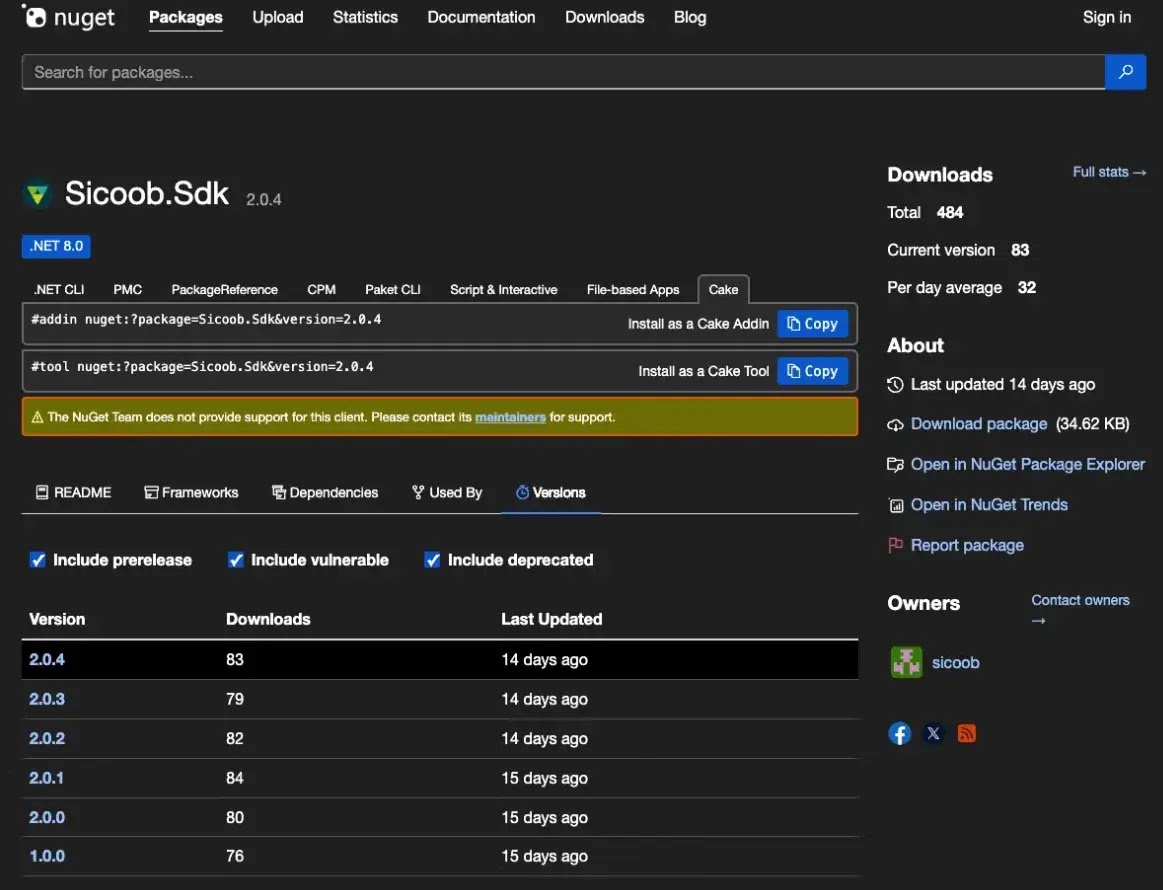Open the sicoob owner profile link
The height and width of the screenshot is (890, 1163).
[955, 662]
